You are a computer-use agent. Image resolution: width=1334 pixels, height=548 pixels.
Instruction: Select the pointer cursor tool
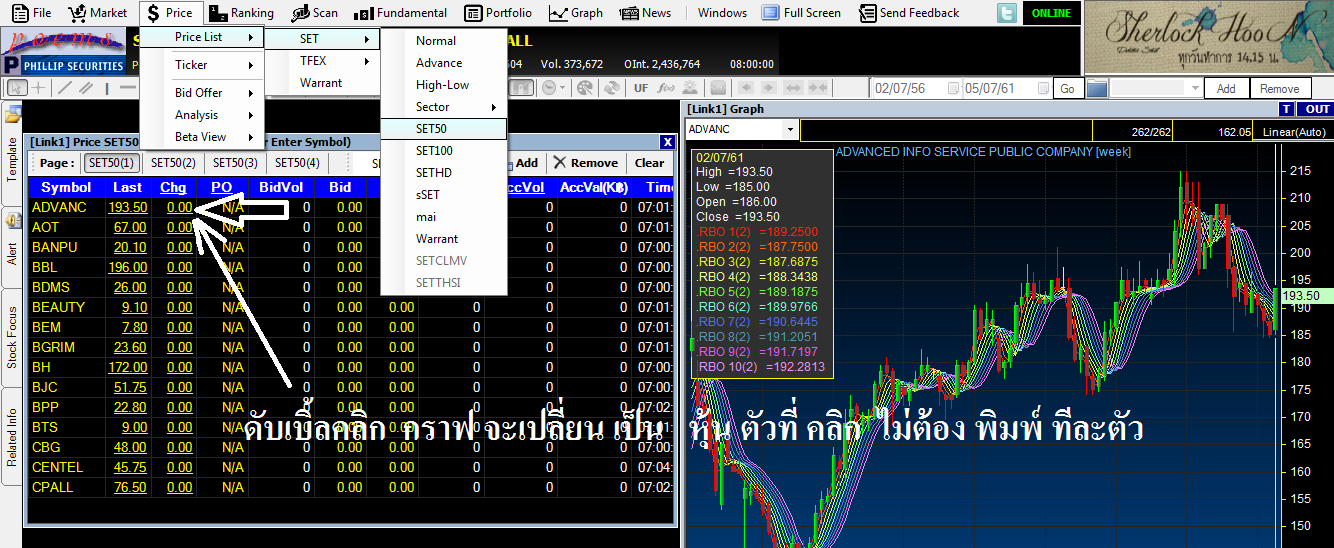click(17, 88)
